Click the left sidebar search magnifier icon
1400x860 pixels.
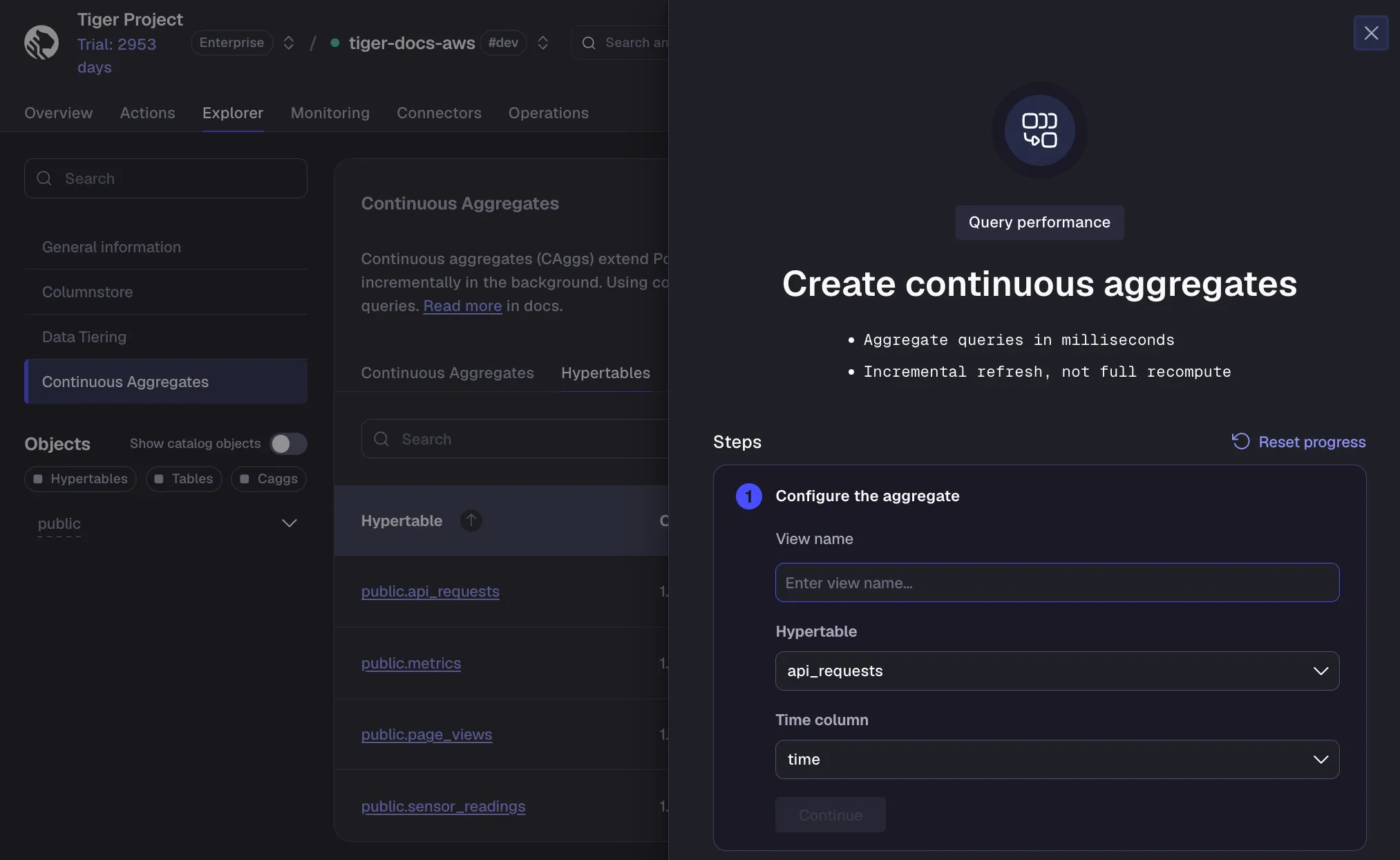coord(44,178)
